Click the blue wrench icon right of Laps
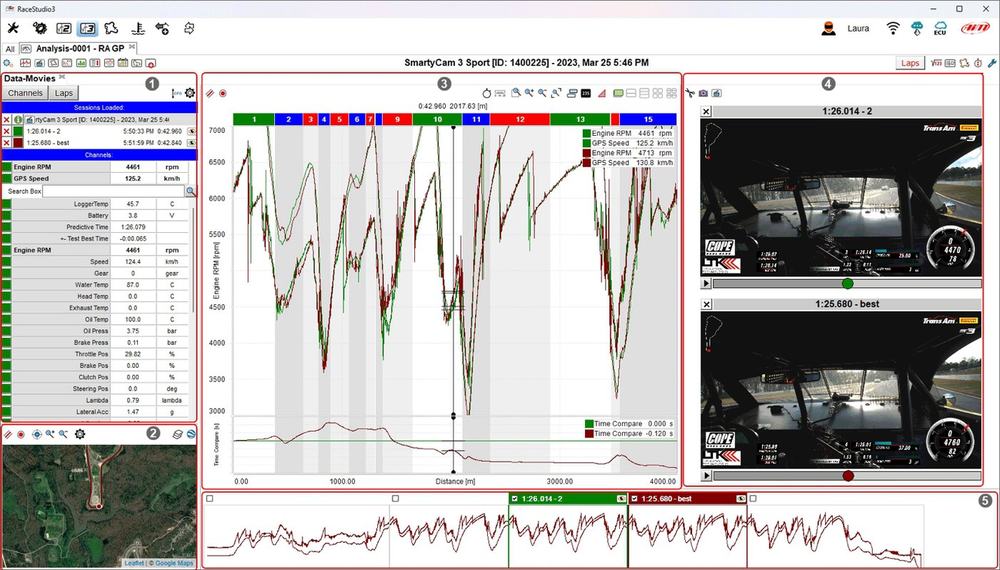The image size is (1000, 570). [992, 63]
